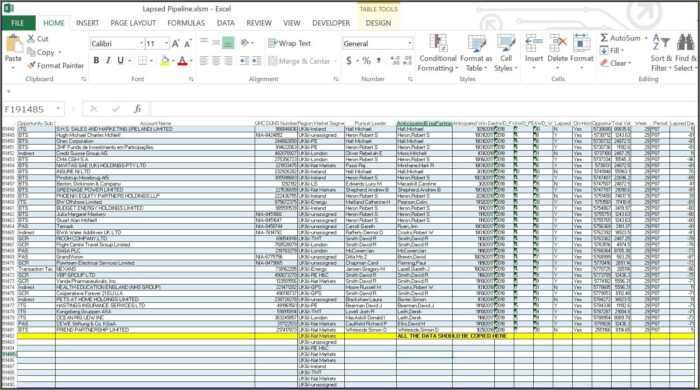Image resolution: width=700 pixels, height=390 pixels.
Task: Toggle Italic formatting
Action: [x=108, y=60]
